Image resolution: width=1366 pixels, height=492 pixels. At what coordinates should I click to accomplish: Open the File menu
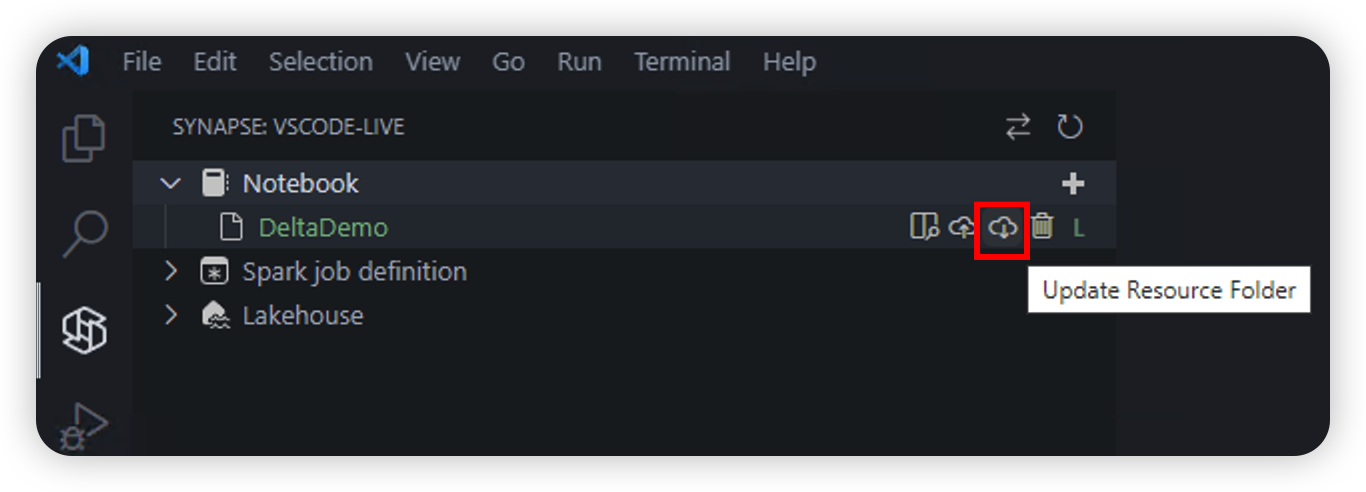click(x=141, y=62)
